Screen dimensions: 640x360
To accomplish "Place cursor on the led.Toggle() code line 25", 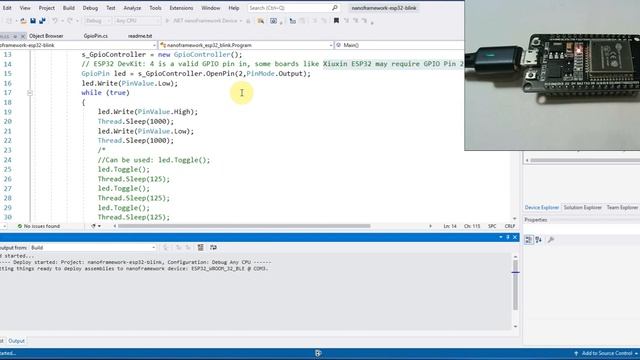I will pos(124,169).
